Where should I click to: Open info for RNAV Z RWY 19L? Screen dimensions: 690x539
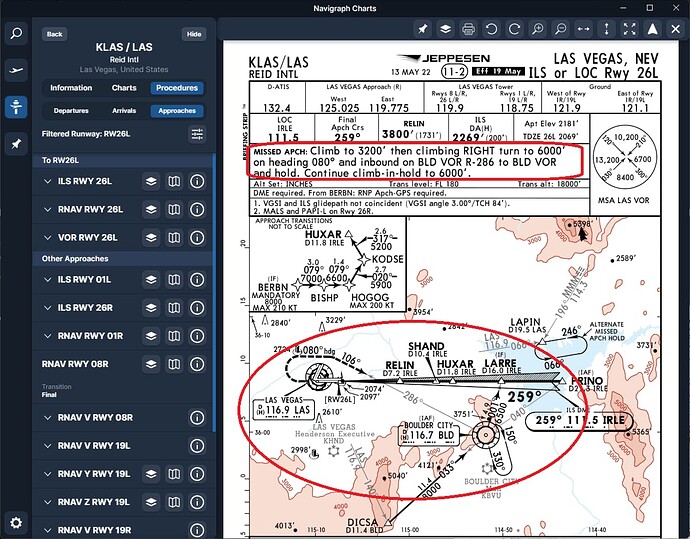(197, 502)
